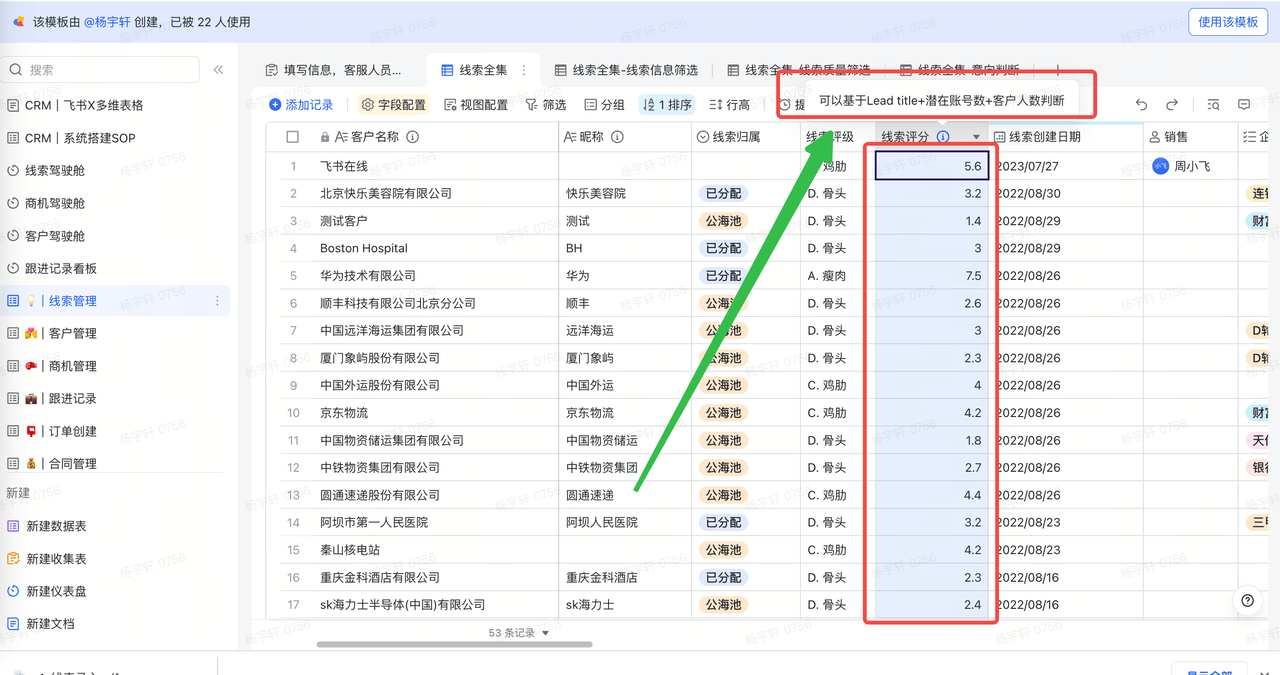
Task: Open the 分组 grouping option
Action: [x=605, y=105]
